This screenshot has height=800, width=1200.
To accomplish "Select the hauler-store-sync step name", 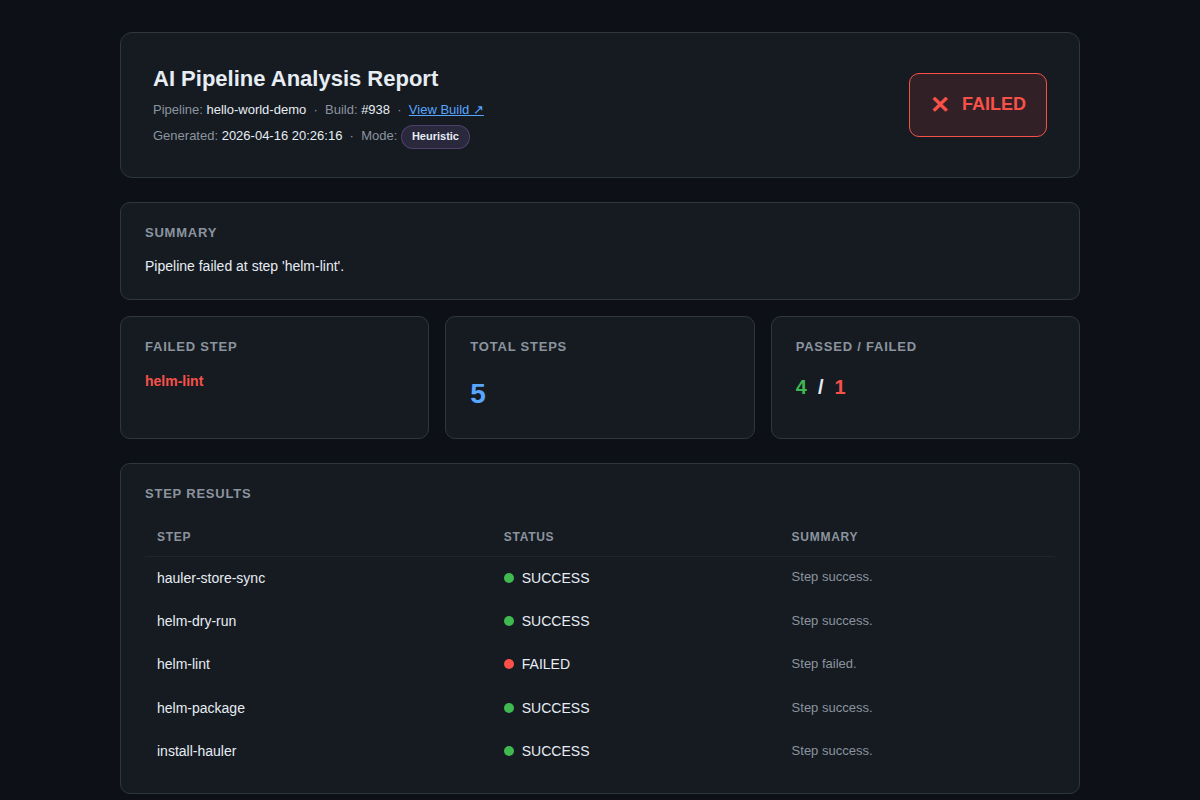I will point(211,578).
